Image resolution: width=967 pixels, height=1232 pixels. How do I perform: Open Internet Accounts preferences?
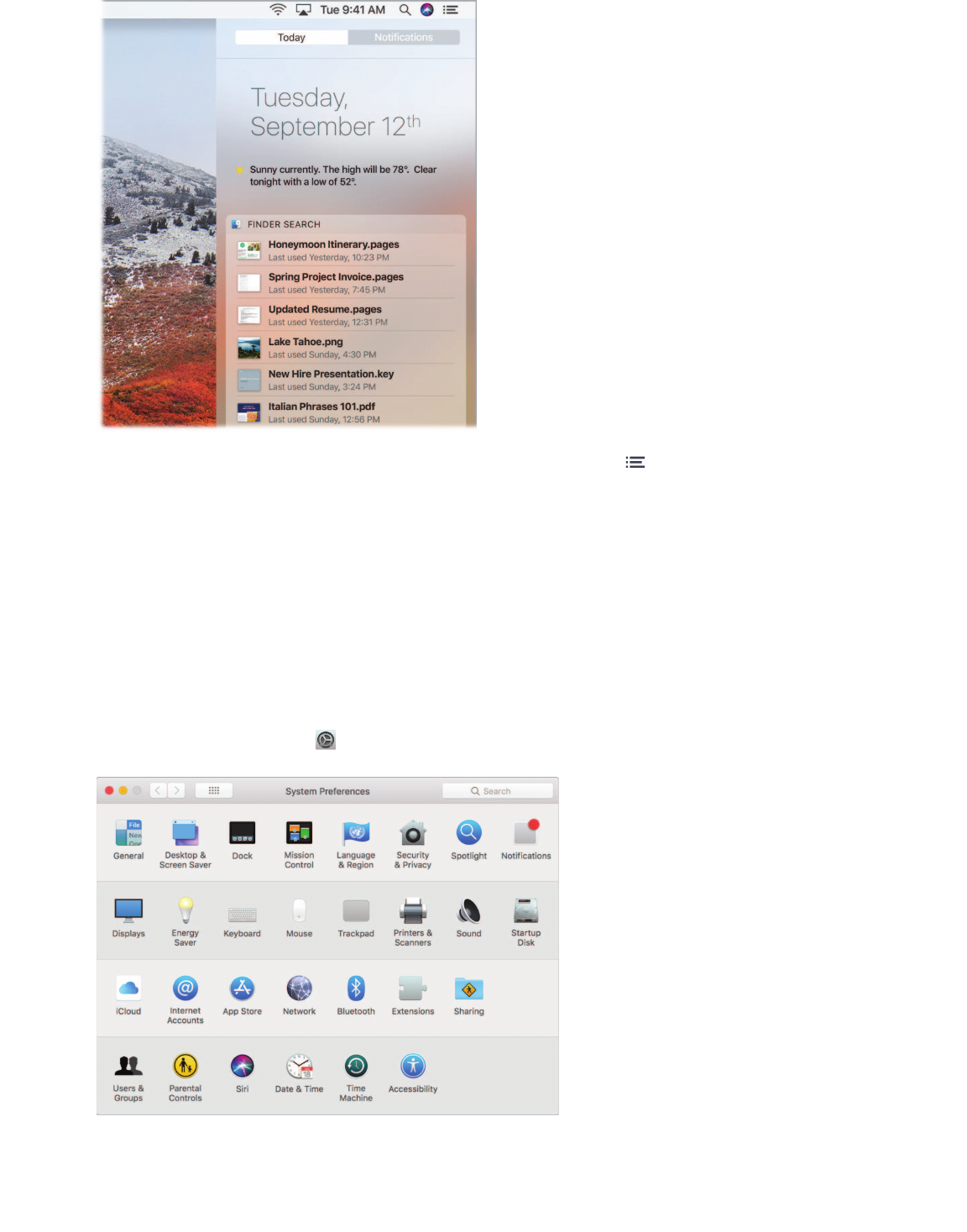[186, 999]
